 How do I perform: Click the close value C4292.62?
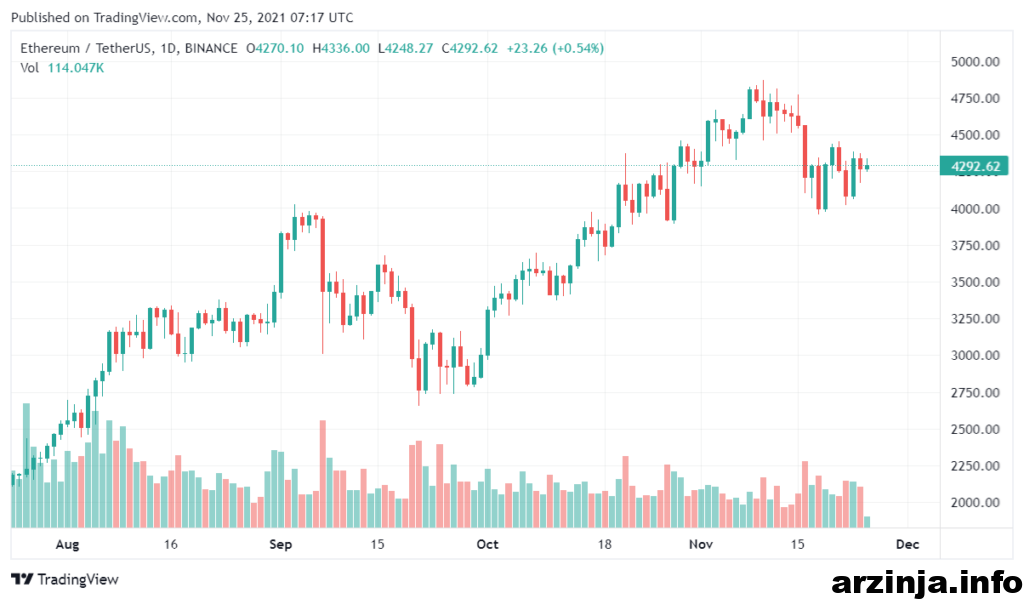click(x=470, y=48)
